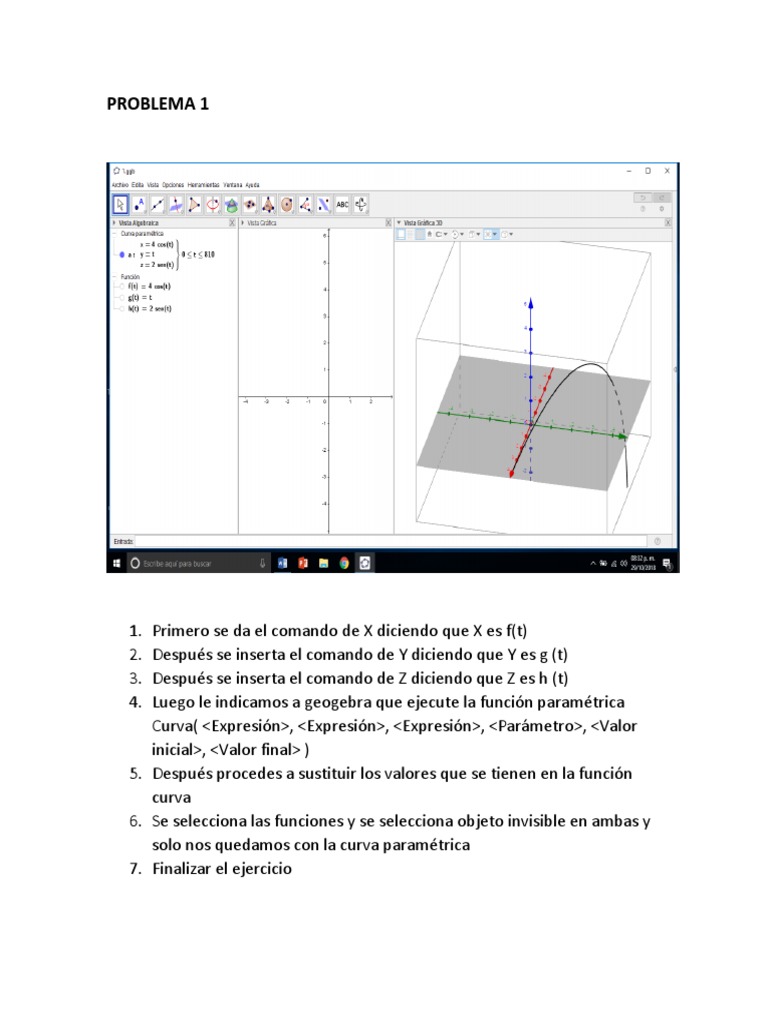Open the Opciones menu
The width and height of the screenshot is (768, 1024).
[173, 185]
